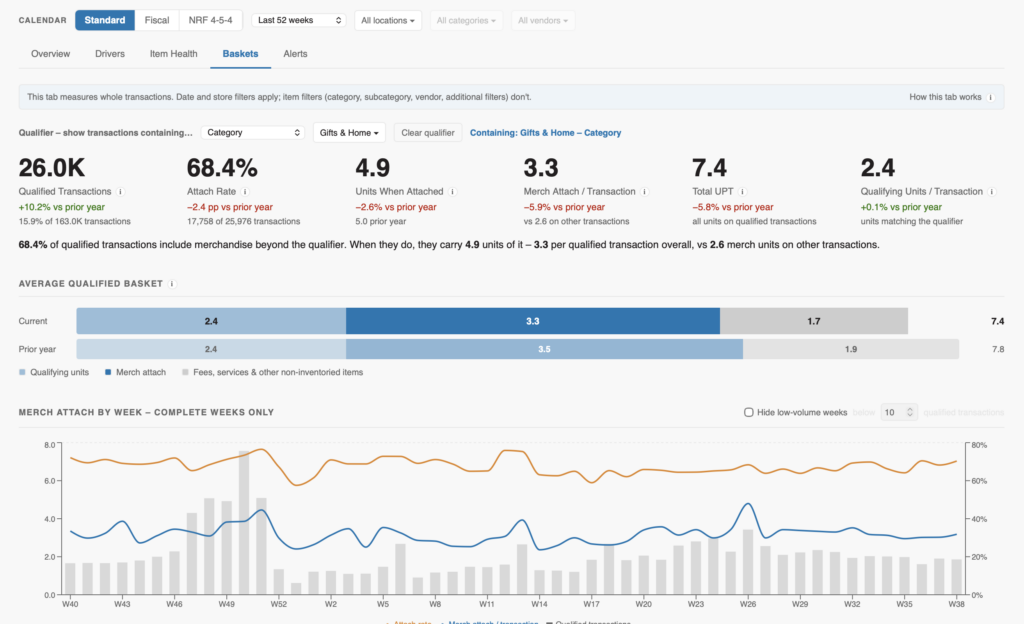The width and height of the screenshot is (1024, 624).
Task: Click Current bar Merch attach segment 3.3
Action: (x=533, y=321)
